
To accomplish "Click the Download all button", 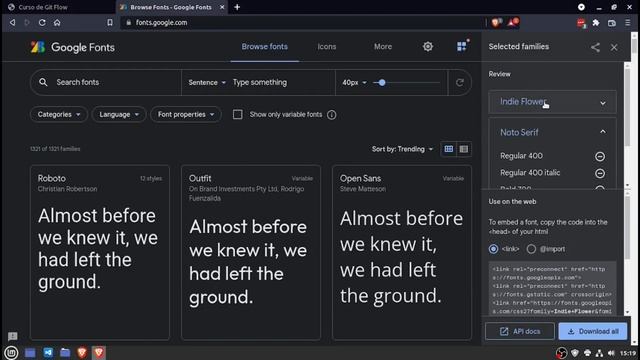I will click(593, 331).
